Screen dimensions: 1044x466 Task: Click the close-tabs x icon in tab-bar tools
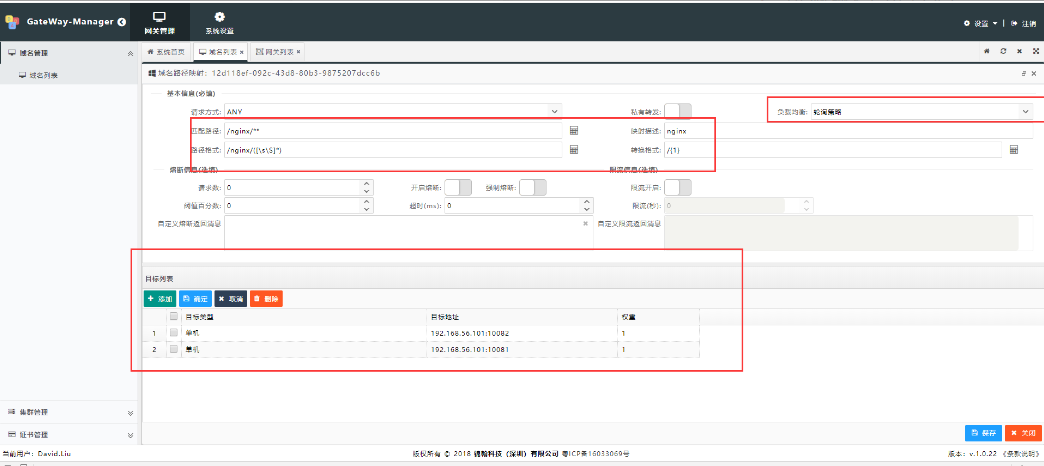click(x=1019, y=51)
